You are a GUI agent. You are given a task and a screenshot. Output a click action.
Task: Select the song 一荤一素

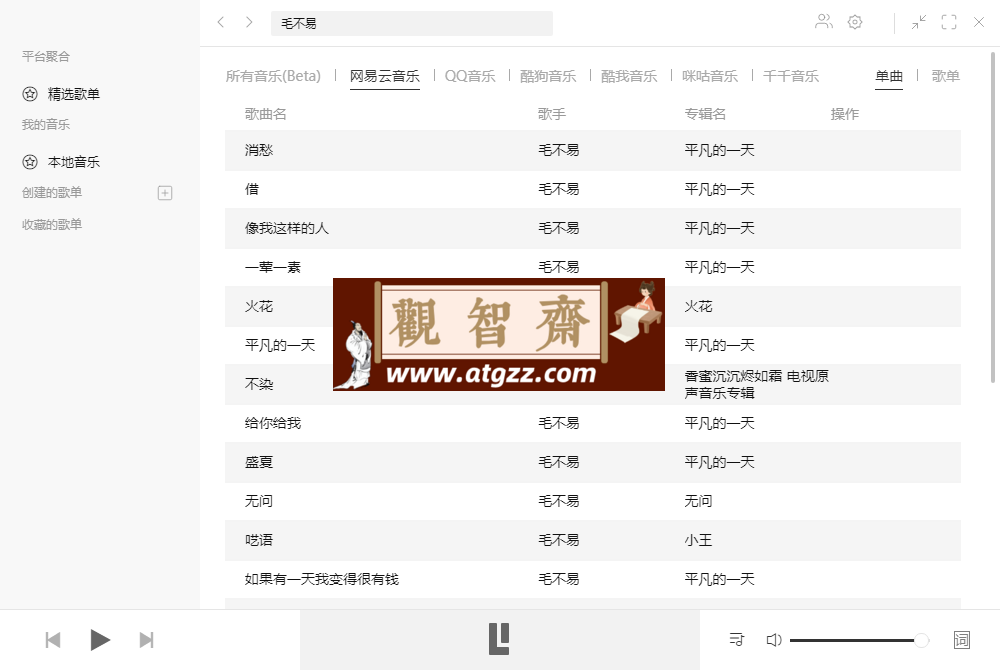click(x=273, y=267)
